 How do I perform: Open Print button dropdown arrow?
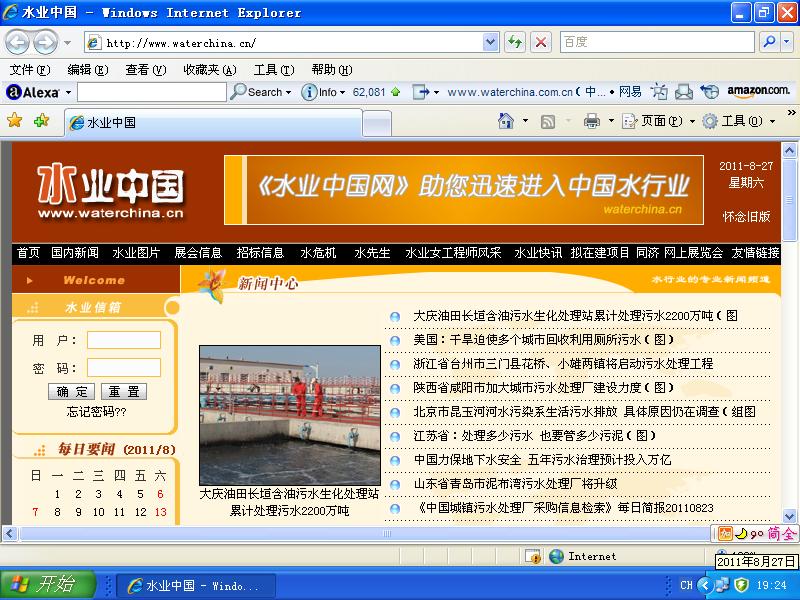pyautogui.click(x=611, y=121)
